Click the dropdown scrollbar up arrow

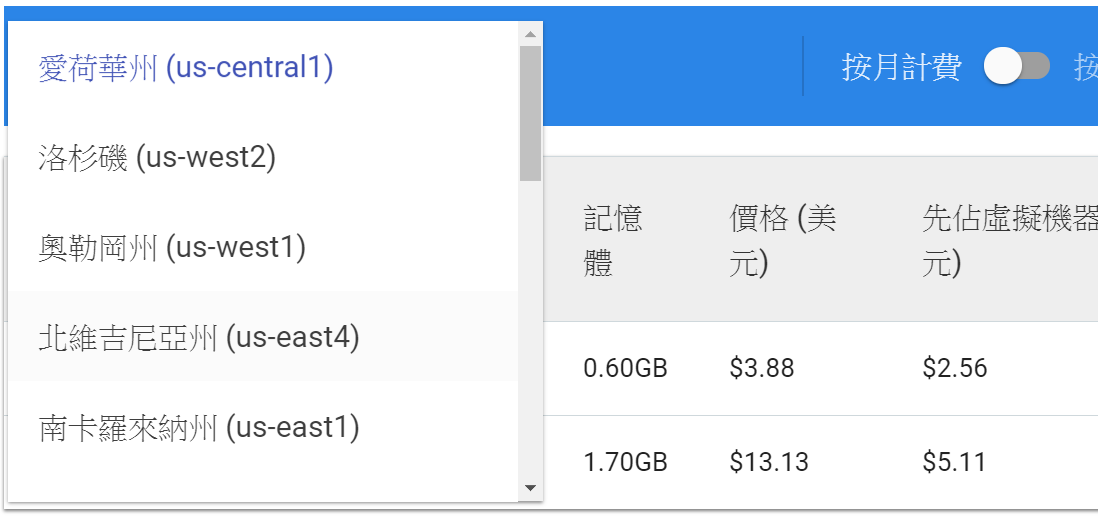[530, 34]
